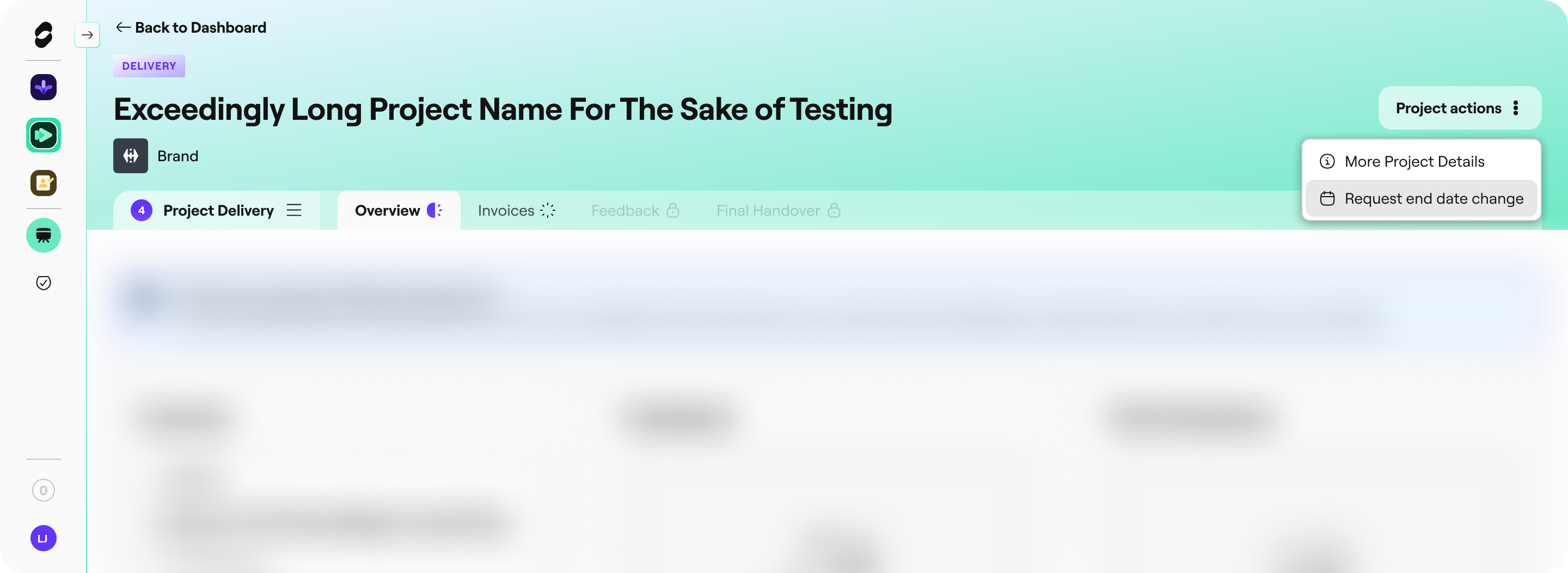Switch to the Invoices tab

pyautogui.click(x=516, y=210)
